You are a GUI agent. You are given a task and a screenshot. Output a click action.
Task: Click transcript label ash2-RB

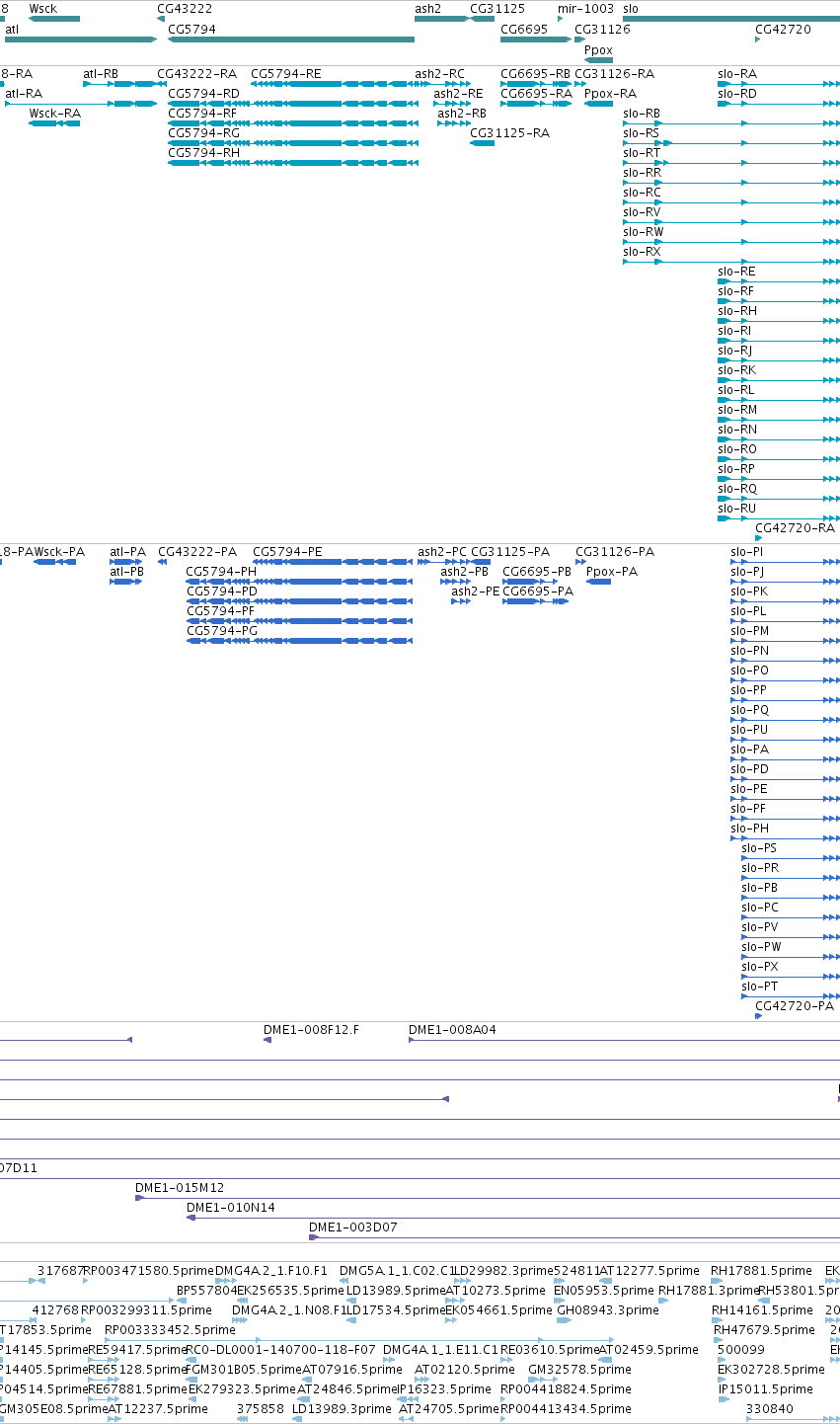tap(462, 114)
